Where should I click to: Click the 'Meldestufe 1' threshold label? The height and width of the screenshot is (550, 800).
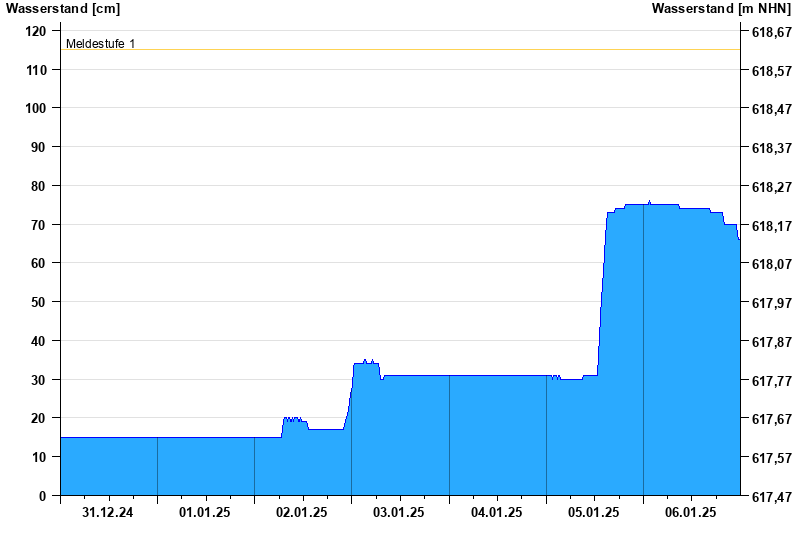100,44
